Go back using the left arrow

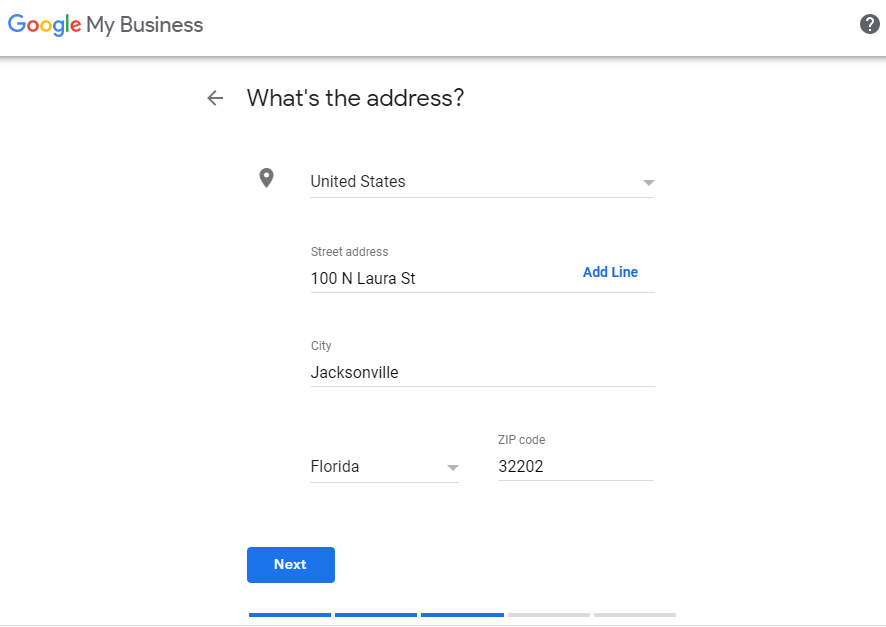(215, 98)
